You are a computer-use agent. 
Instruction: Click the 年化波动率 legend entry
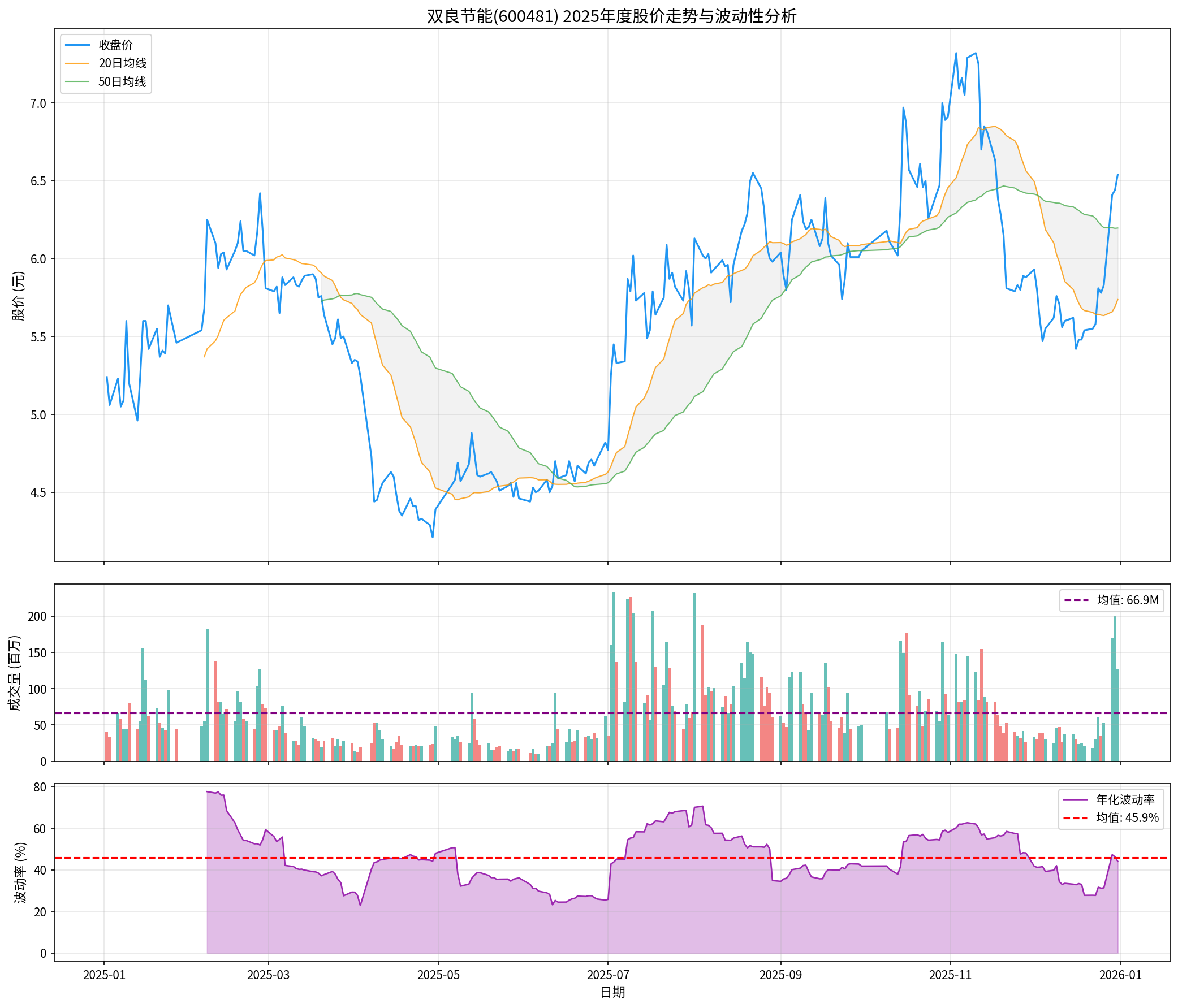(1125, 800)
